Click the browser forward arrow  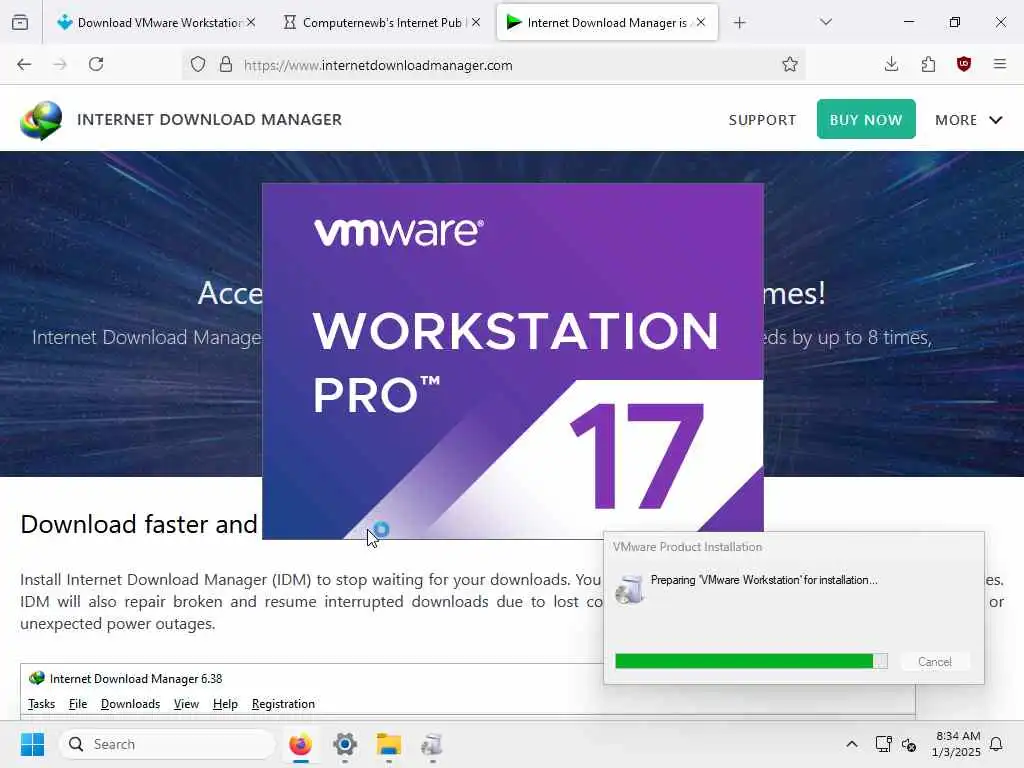click(x=59, y=64)
